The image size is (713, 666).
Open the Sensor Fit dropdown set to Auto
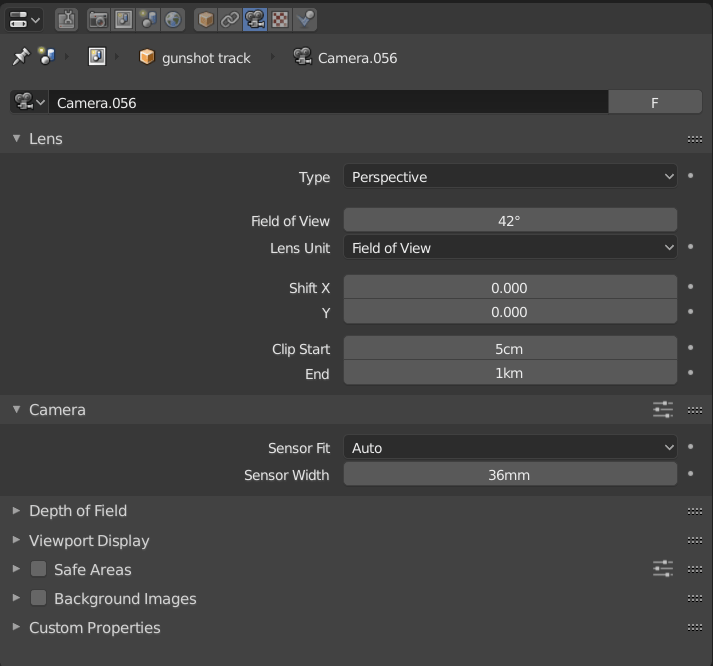[510, 447]
